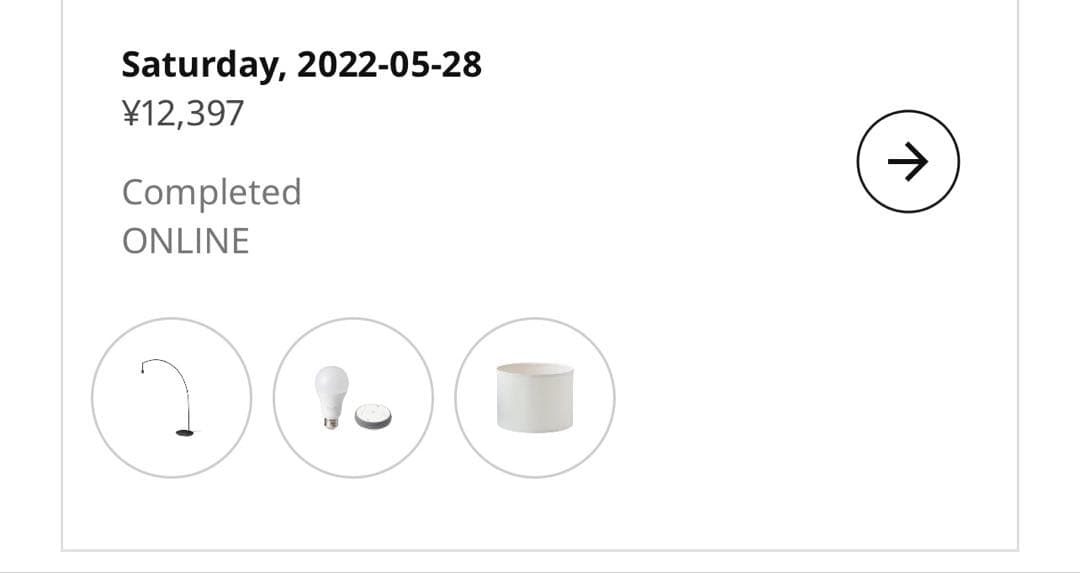1080x573 pixels.
Task: Click the top rim of the lamp shade
Action: point(535,367)
